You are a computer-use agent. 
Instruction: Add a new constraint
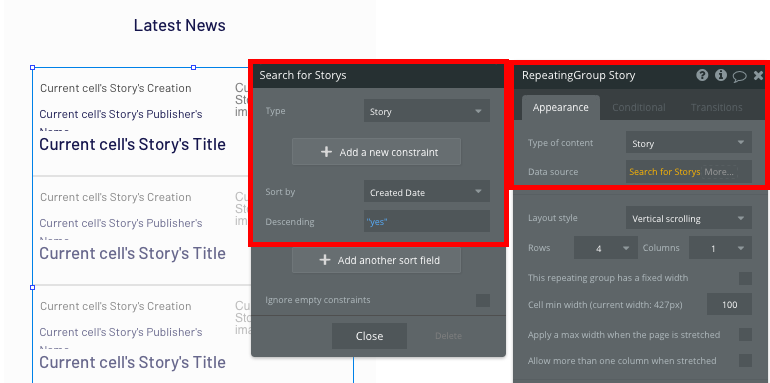click(x=376, y=152)
